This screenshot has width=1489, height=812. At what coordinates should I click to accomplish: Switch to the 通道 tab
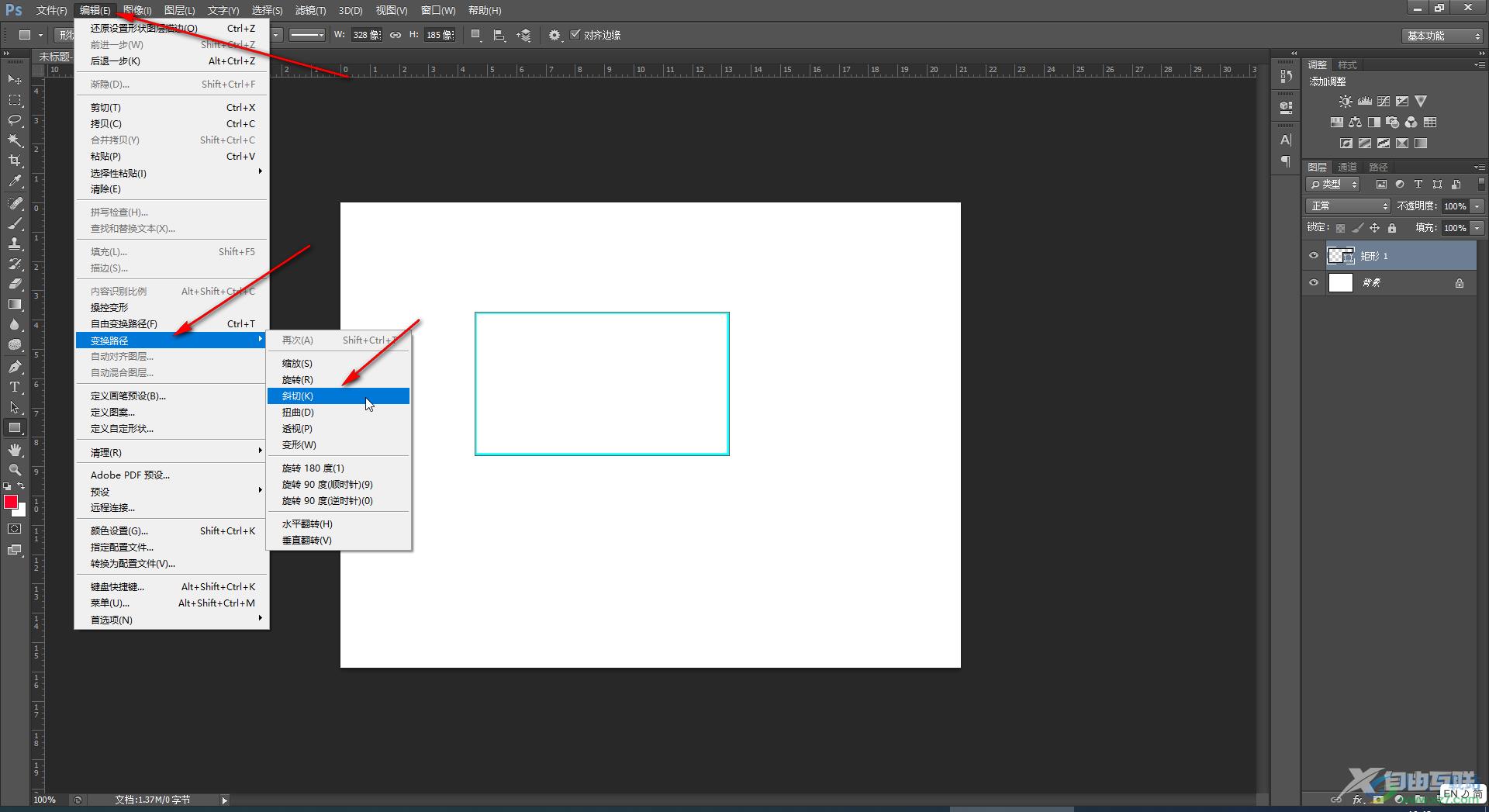[1347, 167]
